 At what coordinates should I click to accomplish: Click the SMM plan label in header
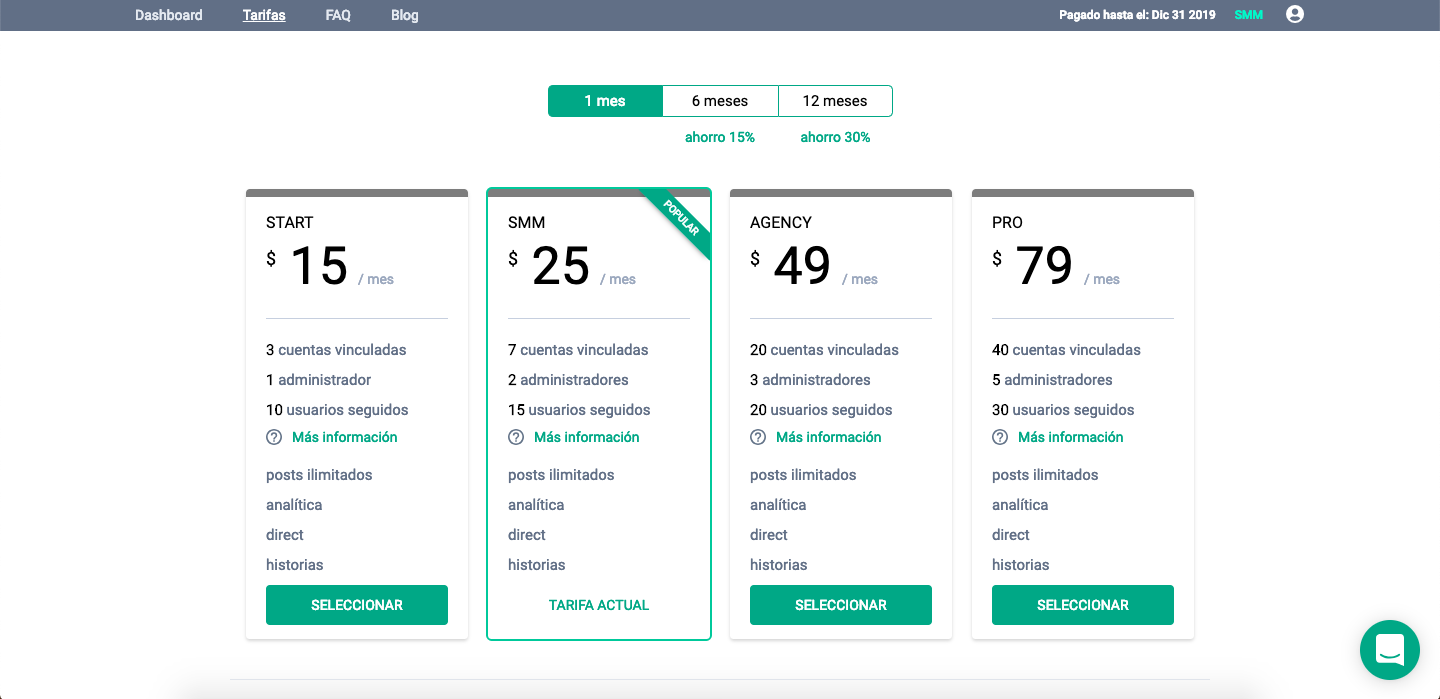[x=1249, y=15]
